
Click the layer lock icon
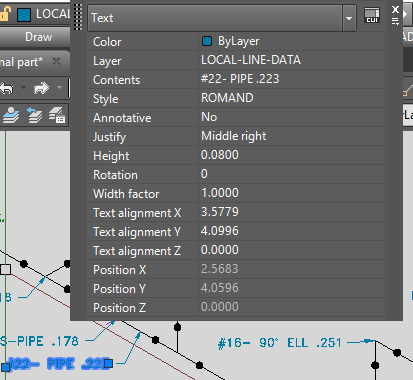[5, 14]
